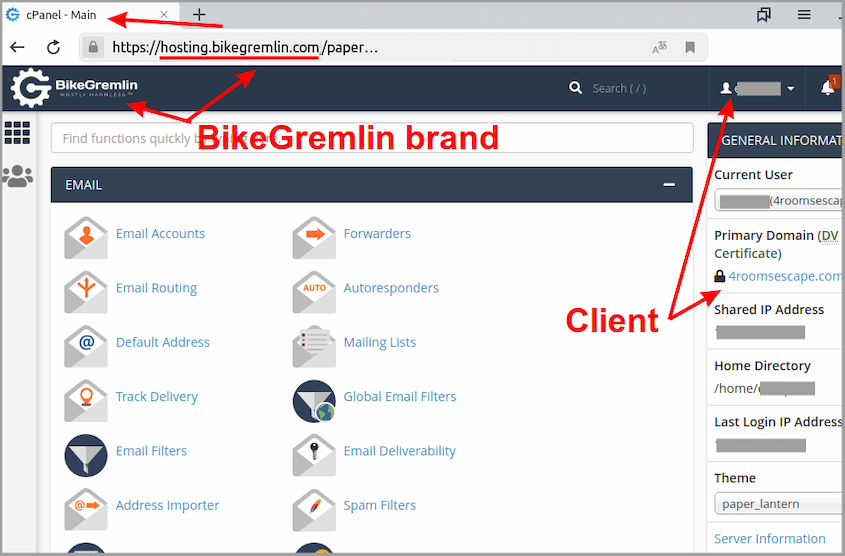
Task: Open Autoresponders link
Action: pyautogui.click(x=391, y=288)
